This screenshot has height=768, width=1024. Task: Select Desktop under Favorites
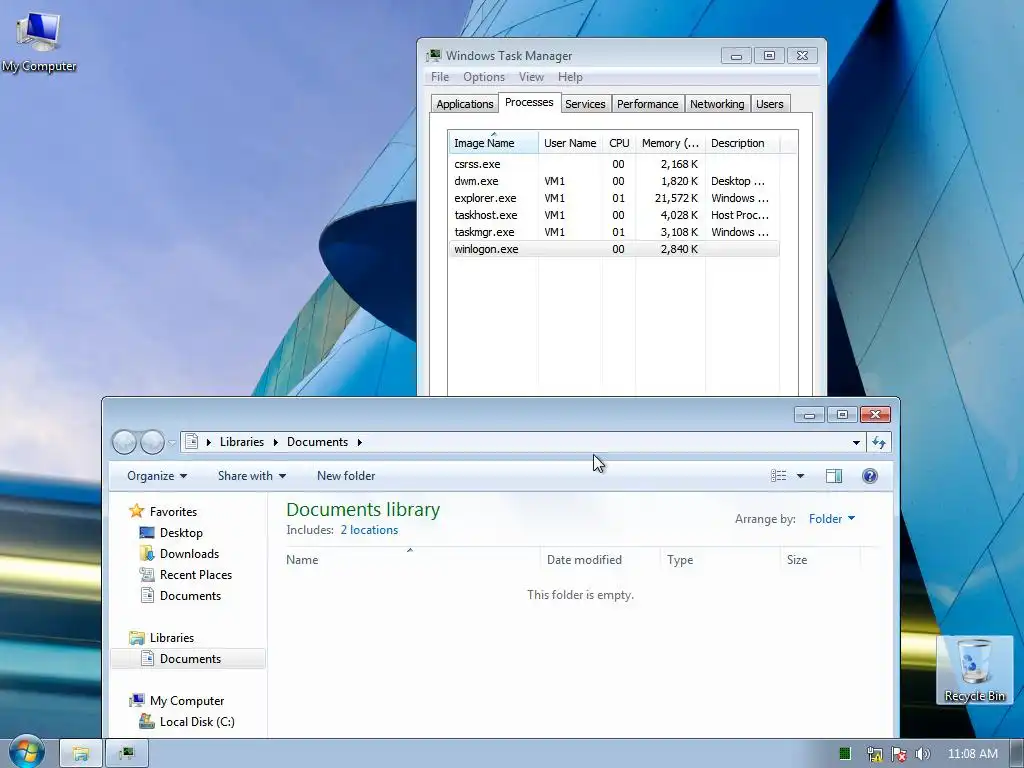[181, 533]
